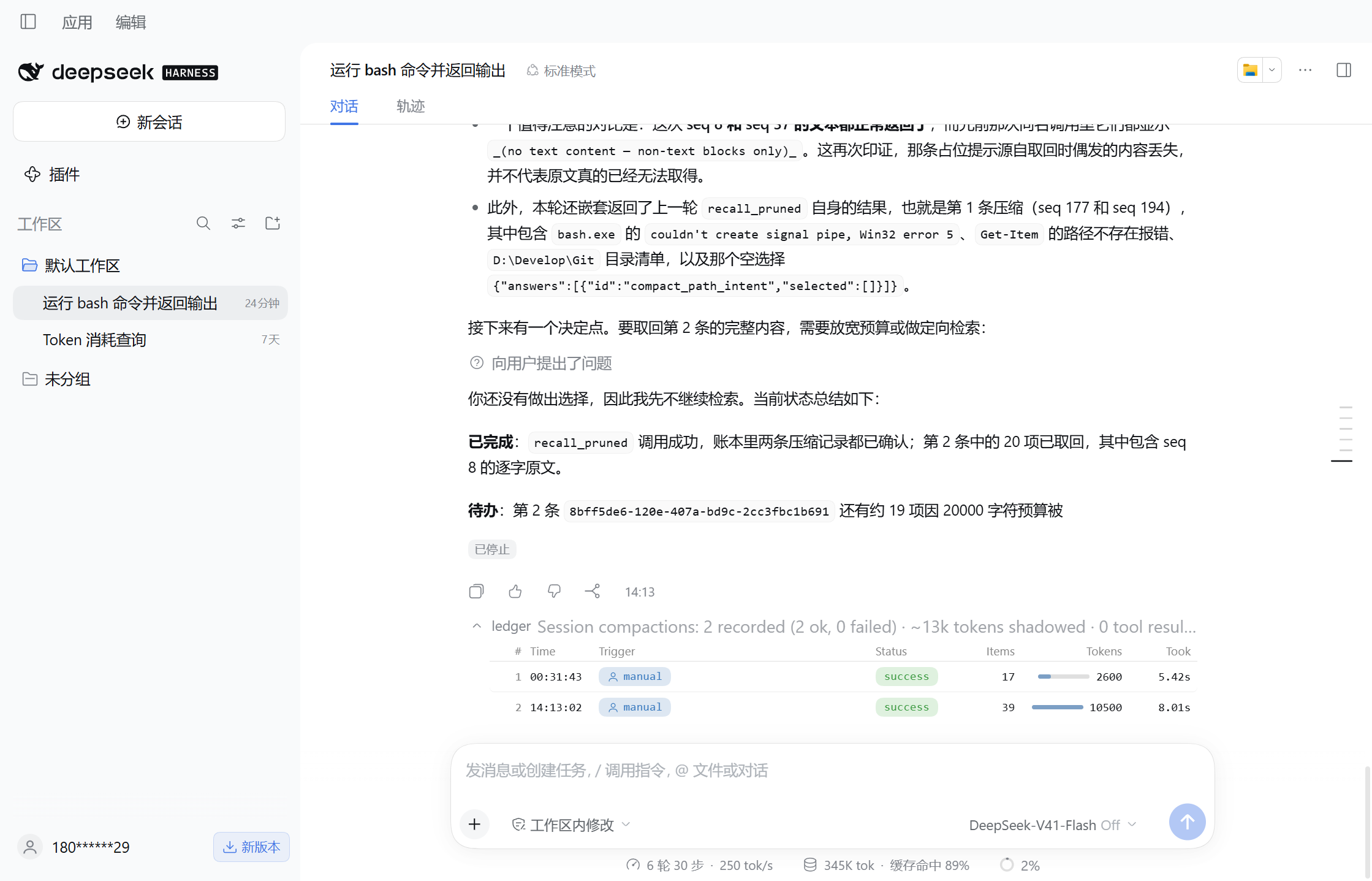Click the 2% context usage indicator
Screen dimensions: 1372x881
pyautogui.click(x=1020, y=865)
